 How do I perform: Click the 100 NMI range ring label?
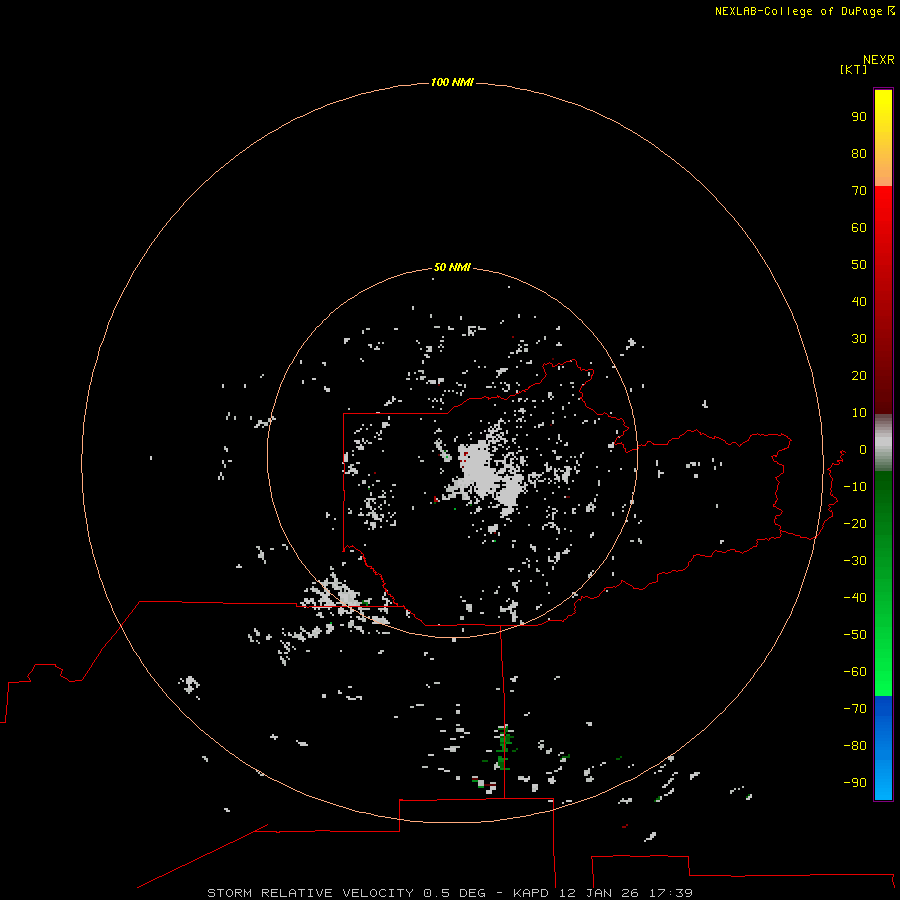[x=452, y=83]
